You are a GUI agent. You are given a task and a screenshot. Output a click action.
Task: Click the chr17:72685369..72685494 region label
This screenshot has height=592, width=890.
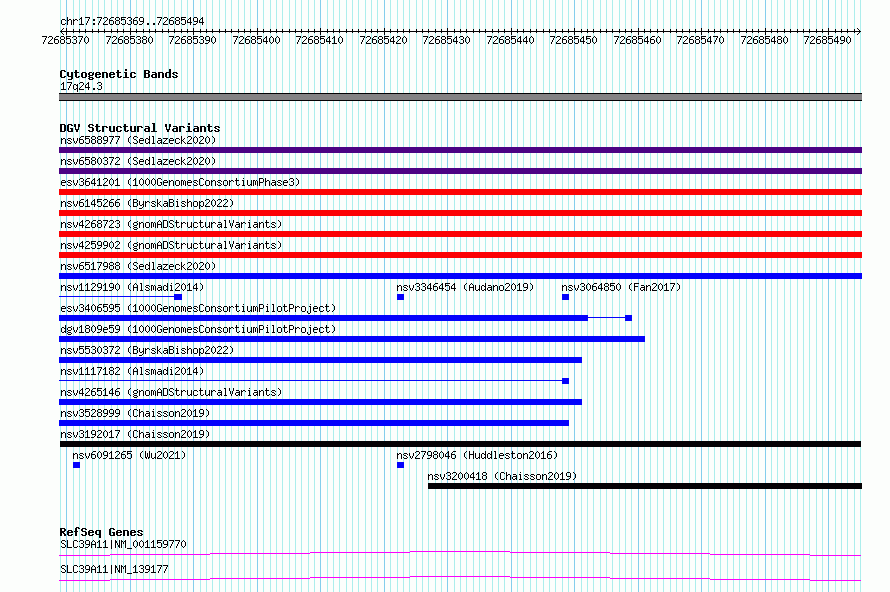(132, 21)
